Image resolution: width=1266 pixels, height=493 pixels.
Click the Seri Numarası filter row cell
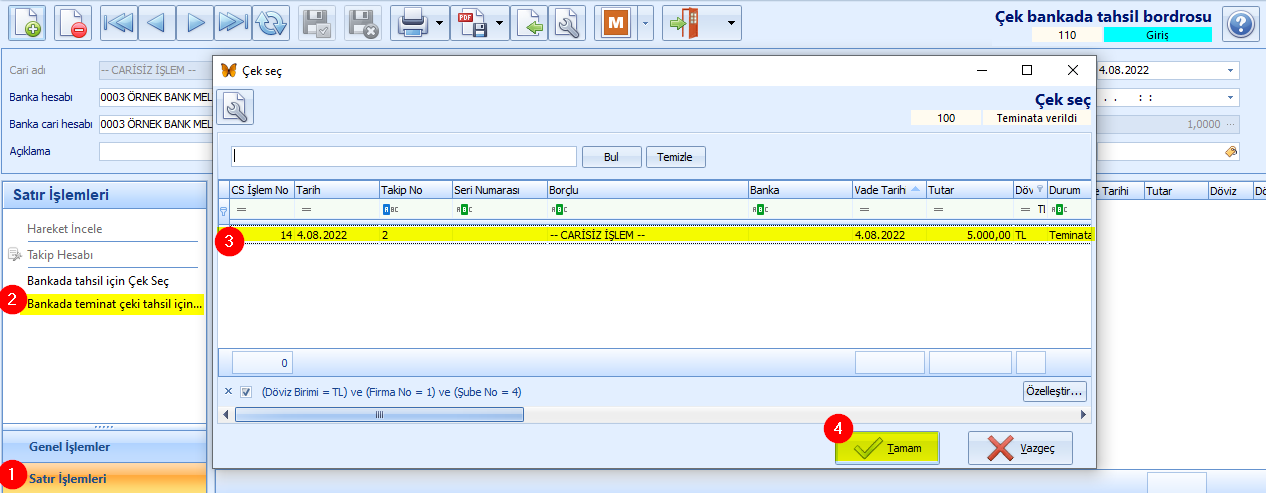coord(498,210)
